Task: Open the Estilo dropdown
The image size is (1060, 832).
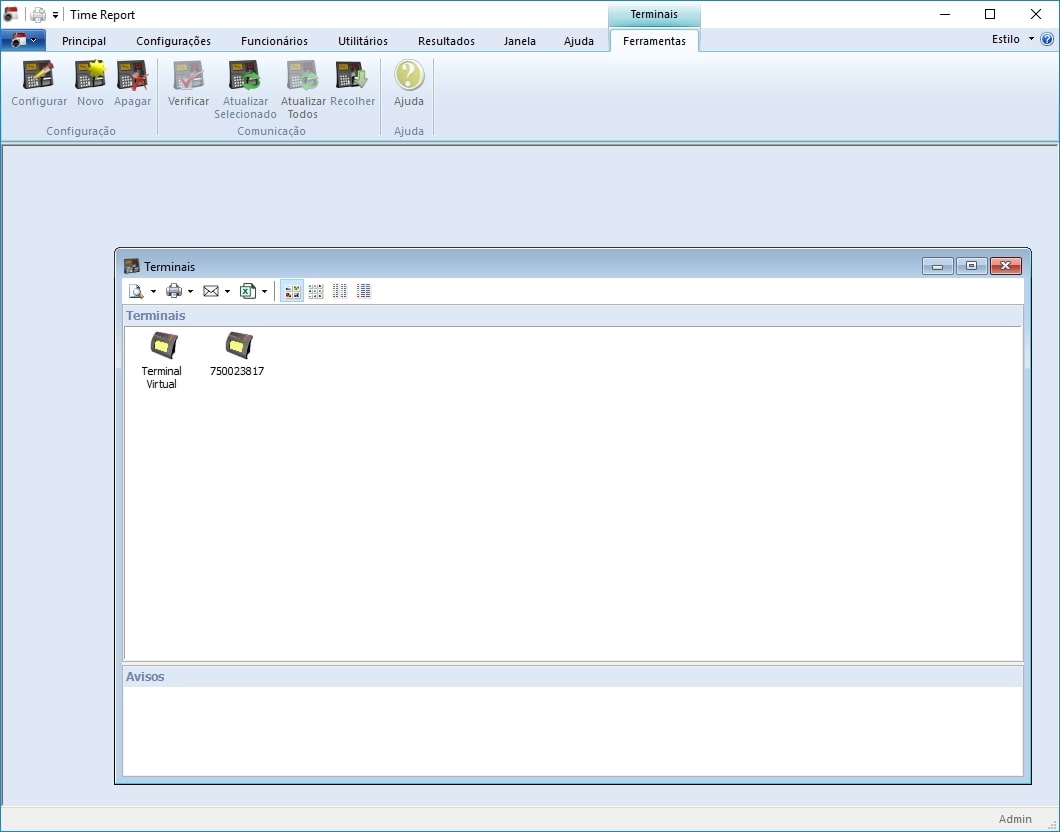Action: (x=1012, y=39)
